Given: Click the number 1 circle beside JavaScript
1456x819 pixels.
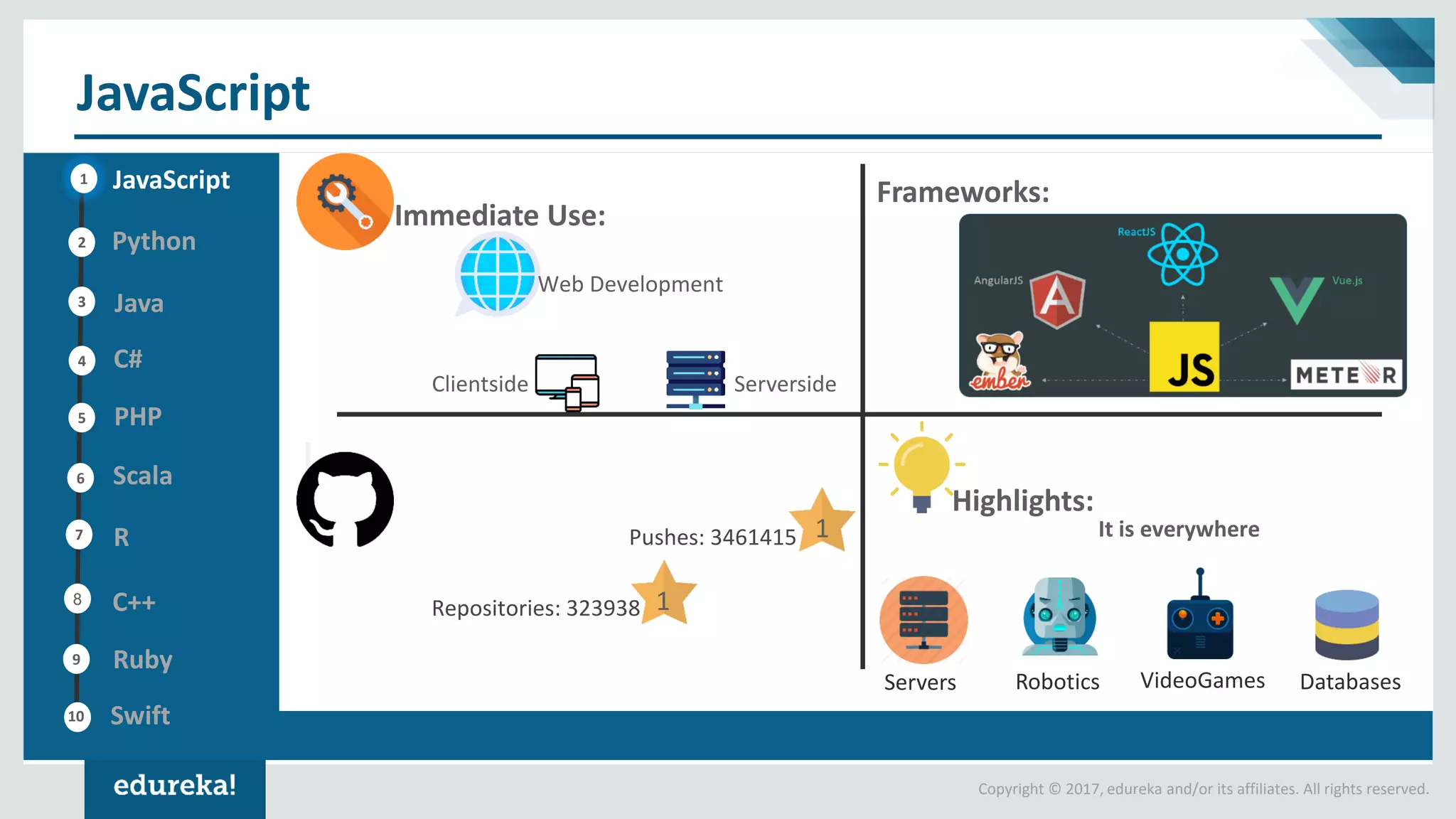Looking at the screenshot, I should [84, 179].
